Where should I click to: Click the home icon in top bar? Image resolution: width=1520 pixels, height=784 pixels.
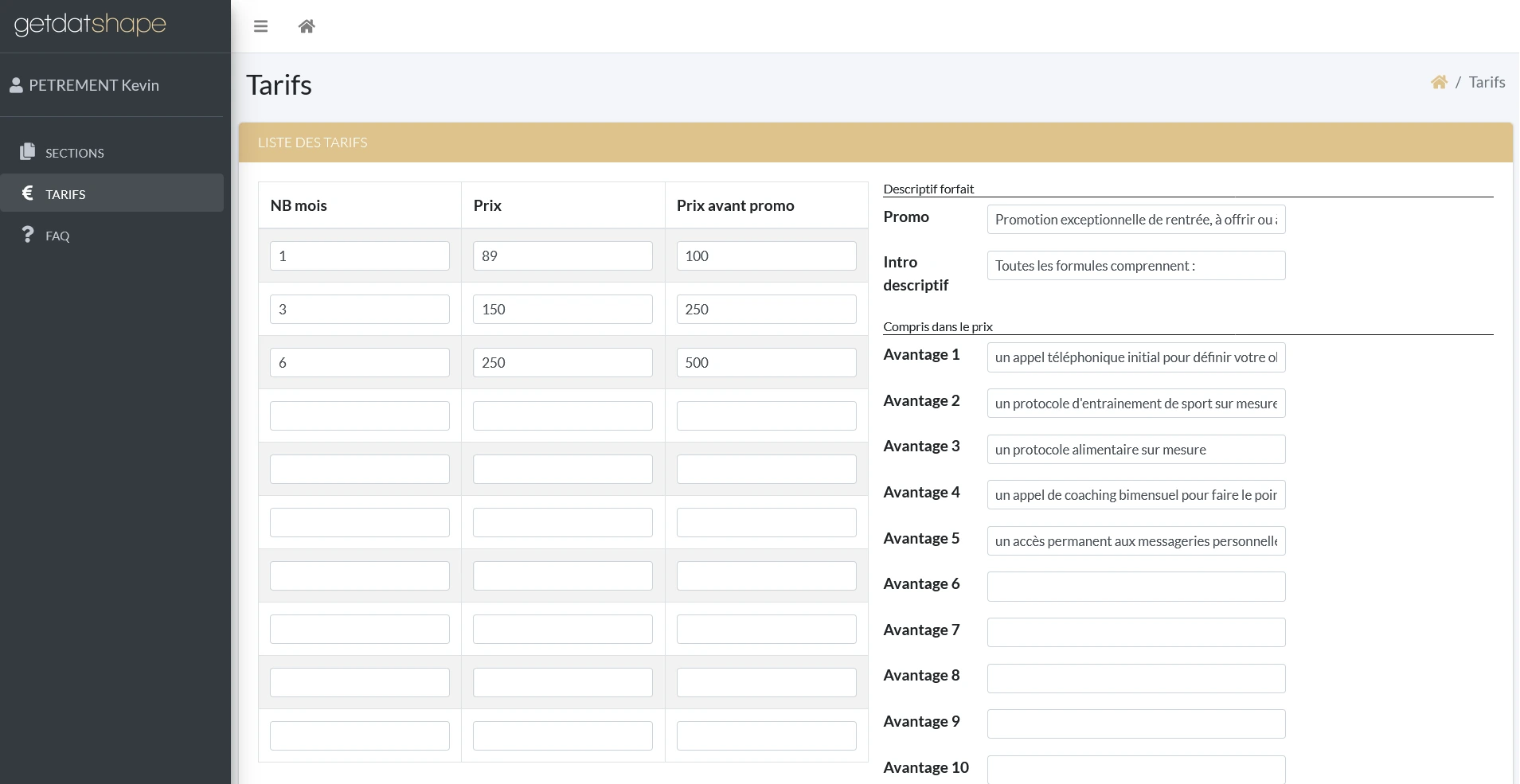pyautogui.click(x=307, y=26)
